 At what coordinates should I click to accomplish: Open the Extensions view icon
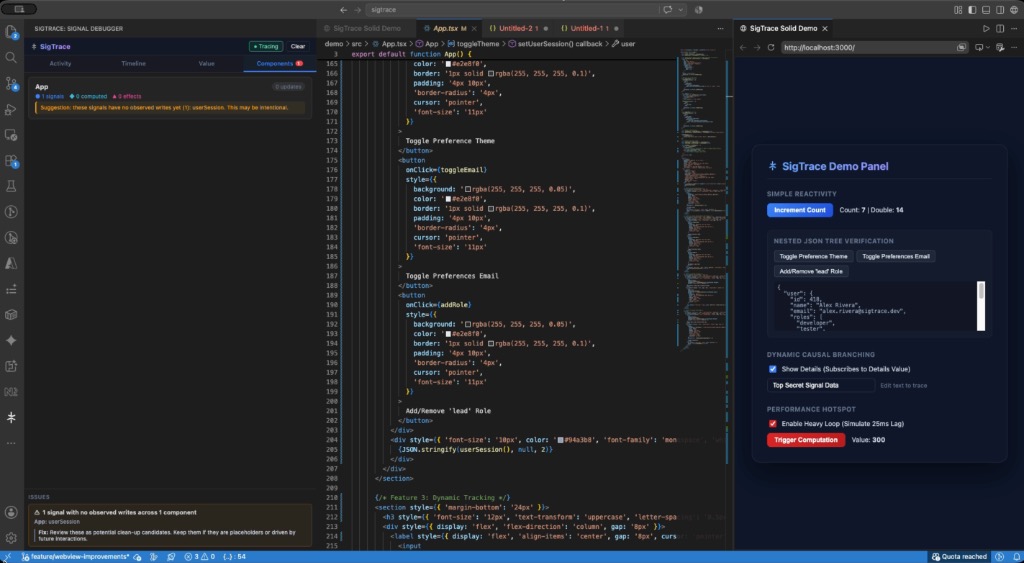click(x=11, y=161)
